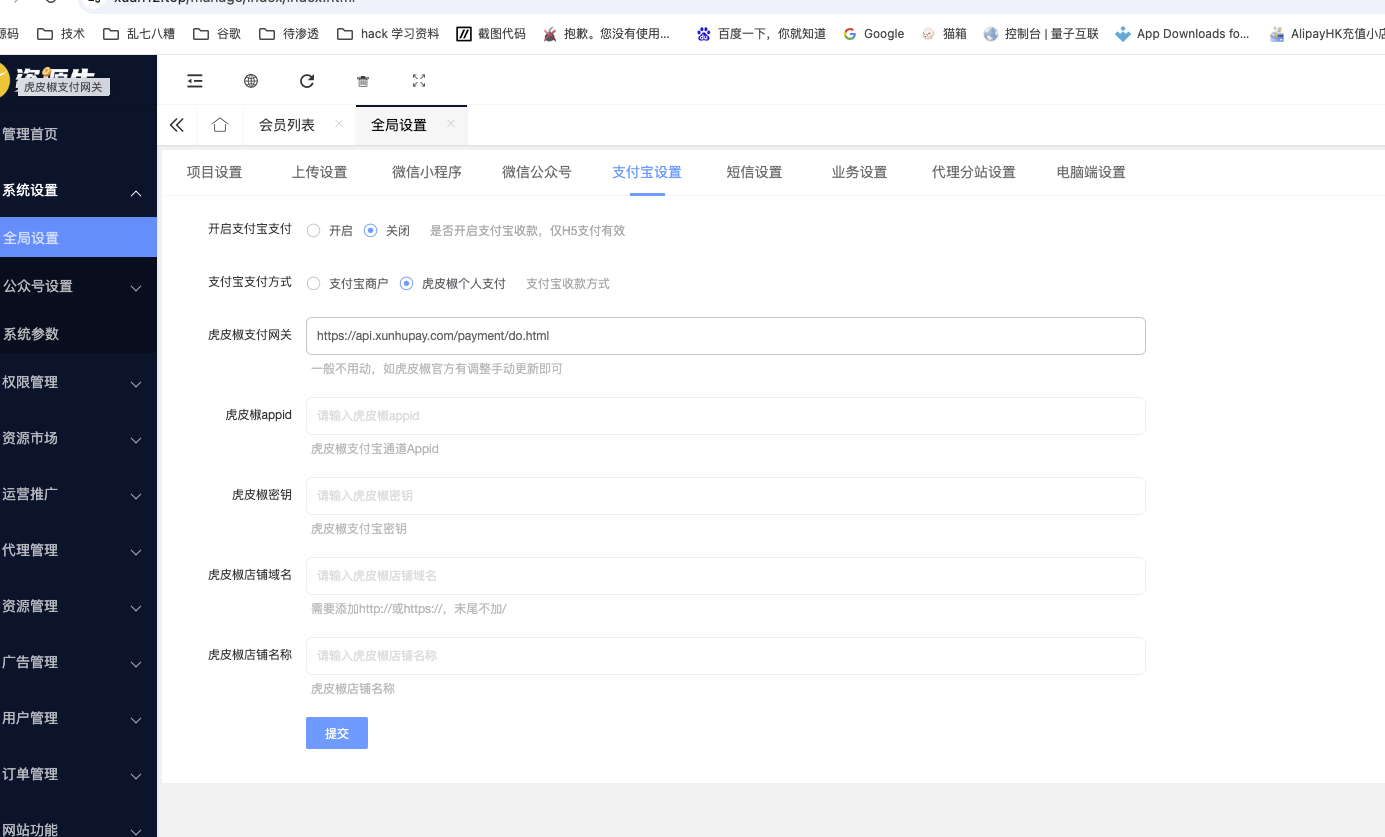Enter fullscreen with the expand icon
This screenshot has width=1385, height=837.
[418, 80]
